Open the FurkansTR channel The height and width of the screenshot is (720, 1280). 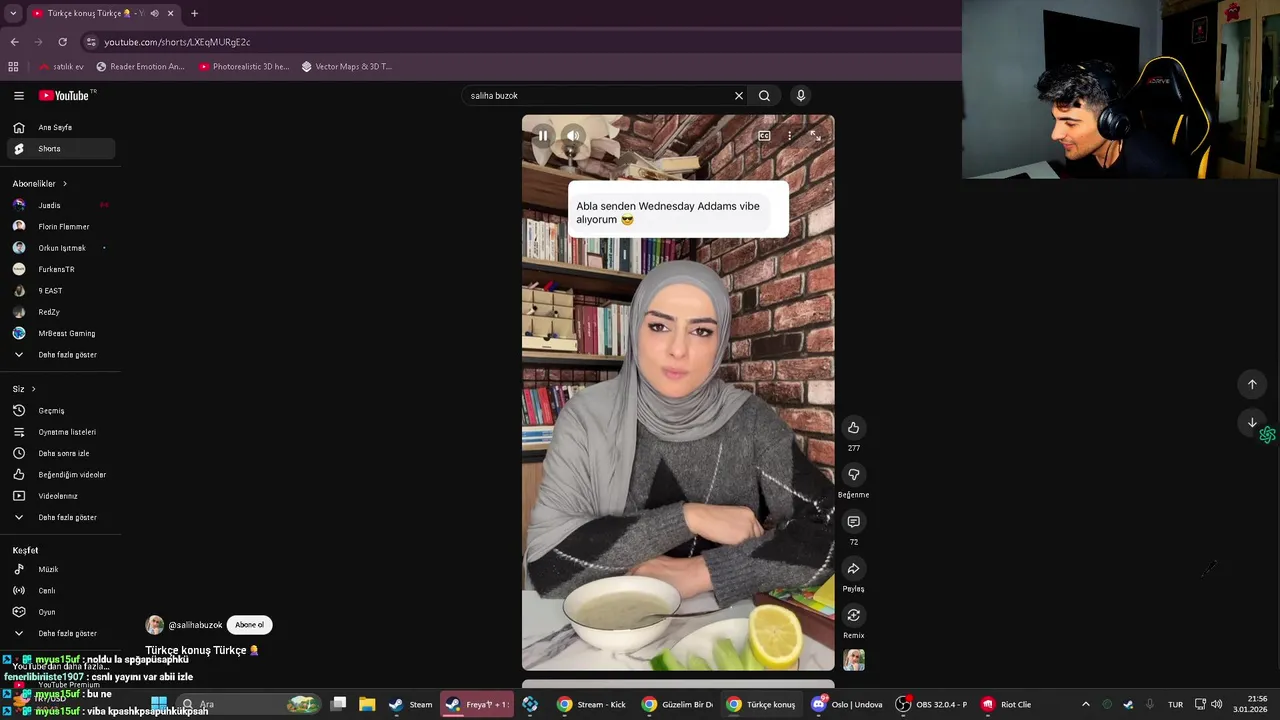(x=61, y=269)
